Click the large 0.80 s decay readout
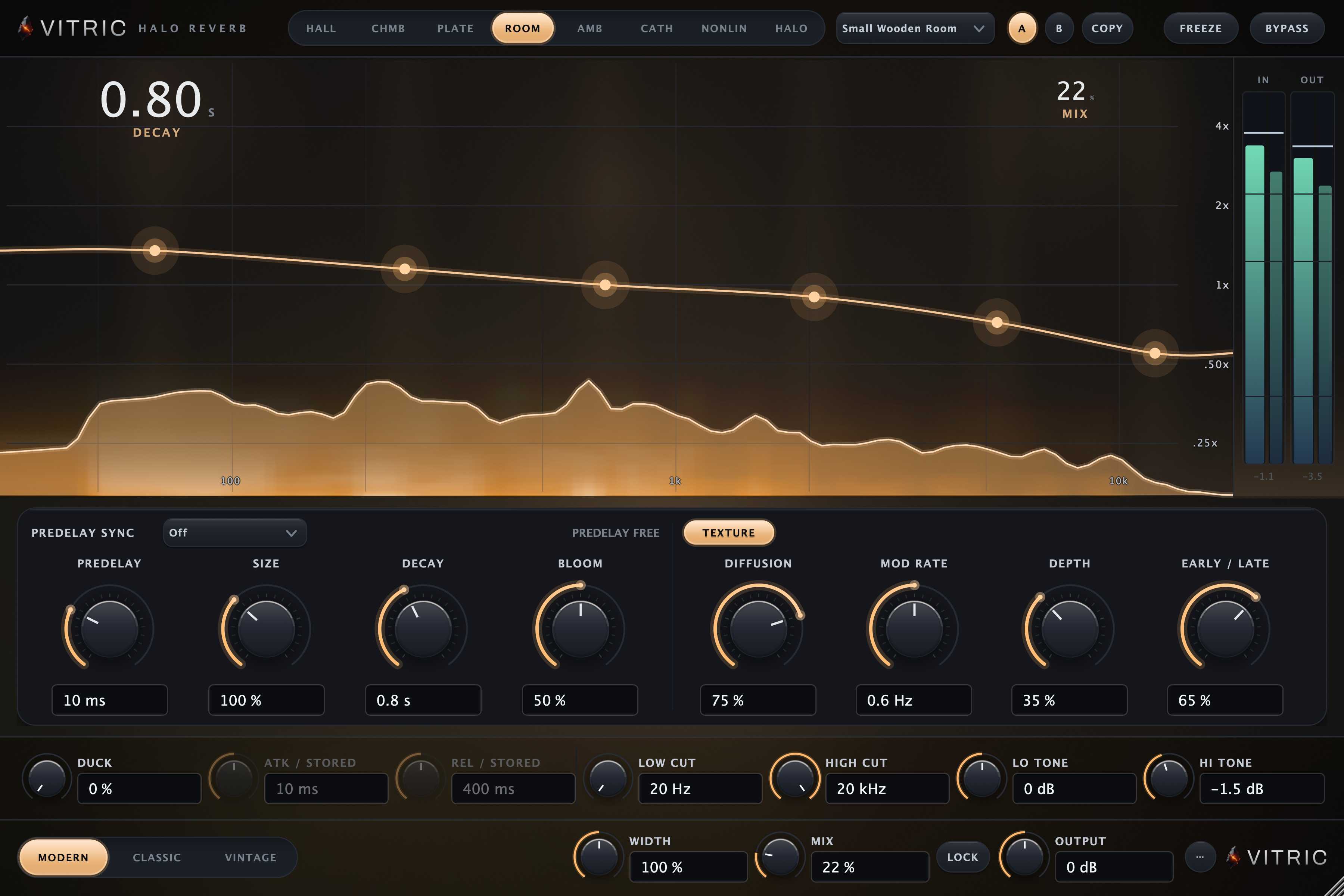The height and width of the screenshot is (896, 1344). (157, 99)
